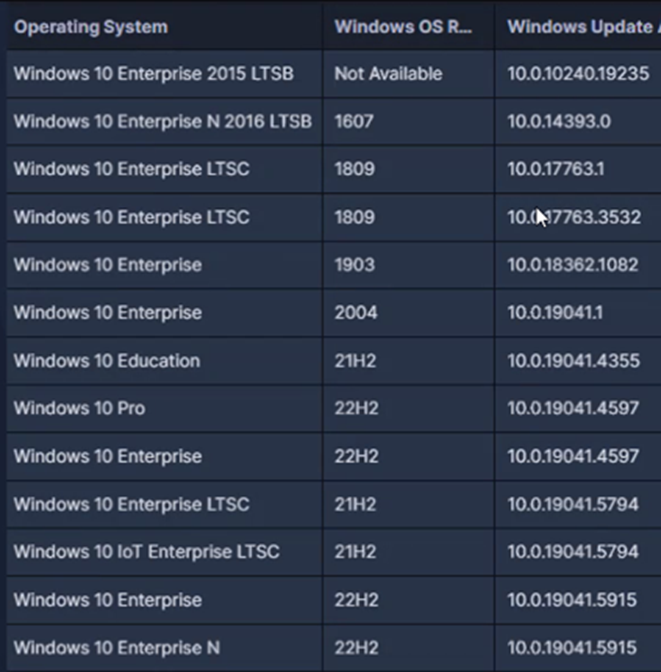The image size is (661, 672).
Task: Click the Windows Update column header
Action: click(x=578, y=26)
